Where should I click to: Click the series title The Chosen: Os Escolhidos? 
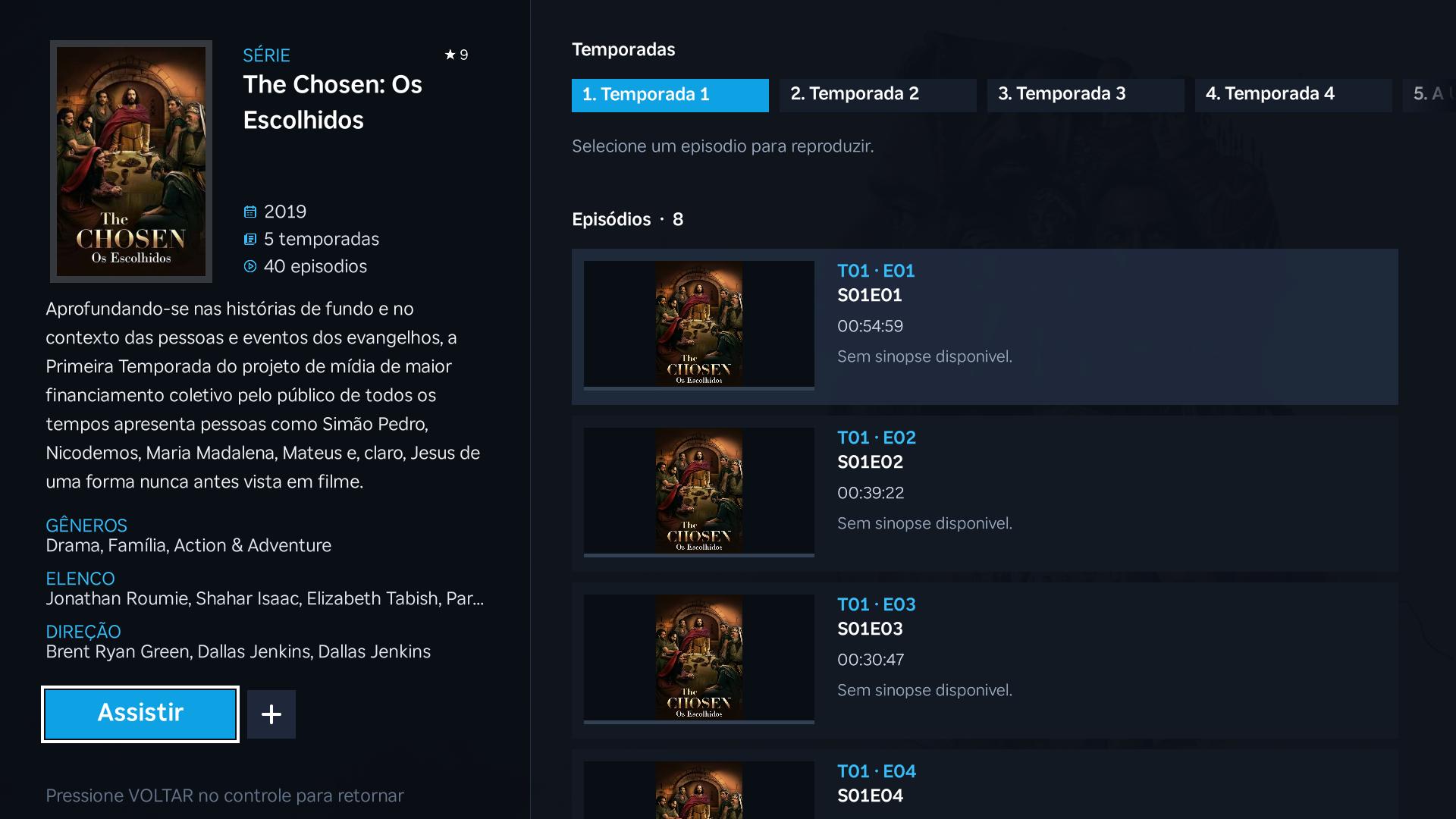point(333,102)
